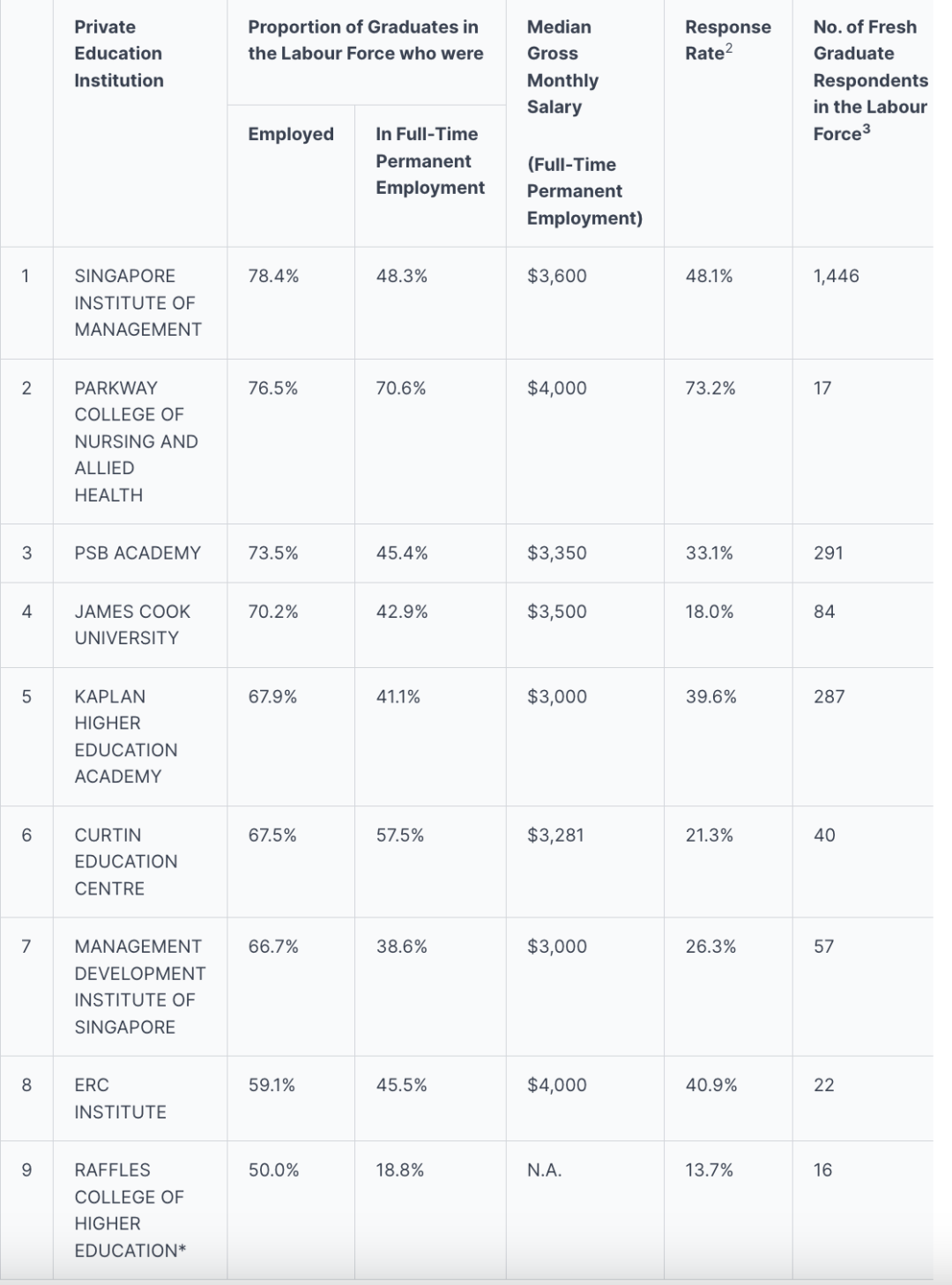Click the 73.2% response rate value
Viewport: 952px width, 1285px height.
coord(710,388)
